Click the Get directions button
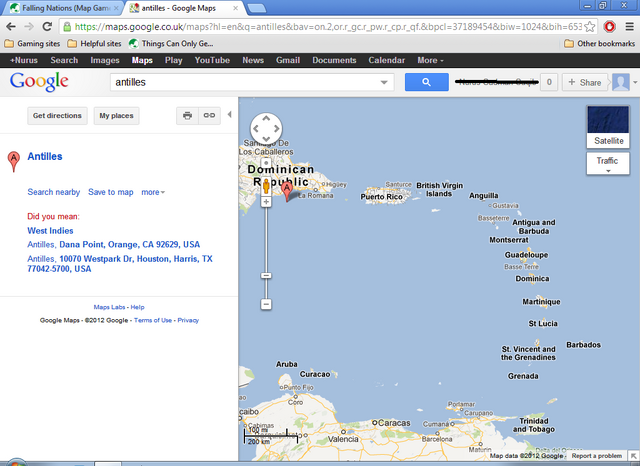The width and height of the screenshot is (640, 466). 57,115
